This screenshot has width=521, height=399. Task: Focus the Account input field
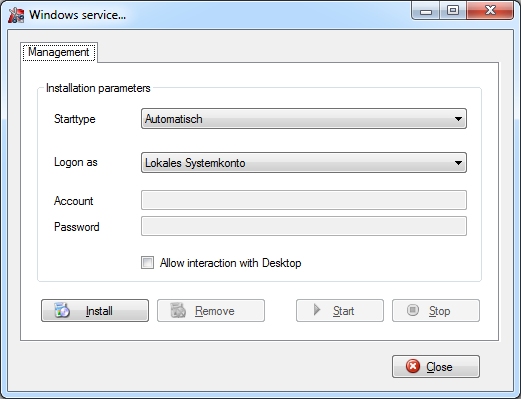click(x=304, y=200)
